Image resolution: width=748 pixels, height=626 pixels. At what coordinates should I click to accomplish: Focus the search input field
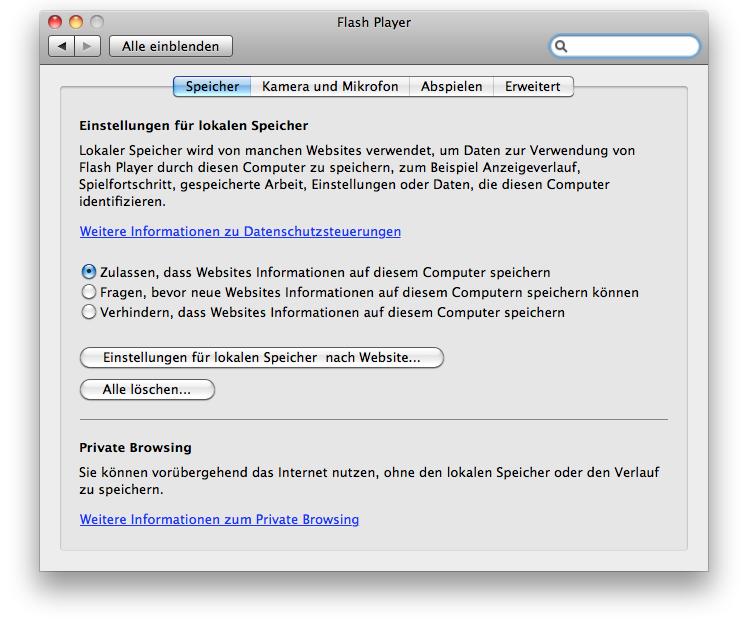pyautogui.click(x=624, y=46)
